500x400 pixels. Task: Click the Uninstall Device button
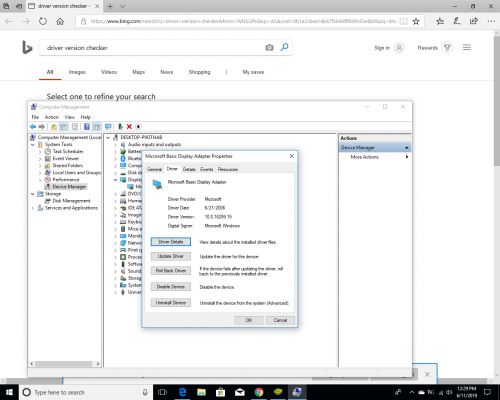171,303
